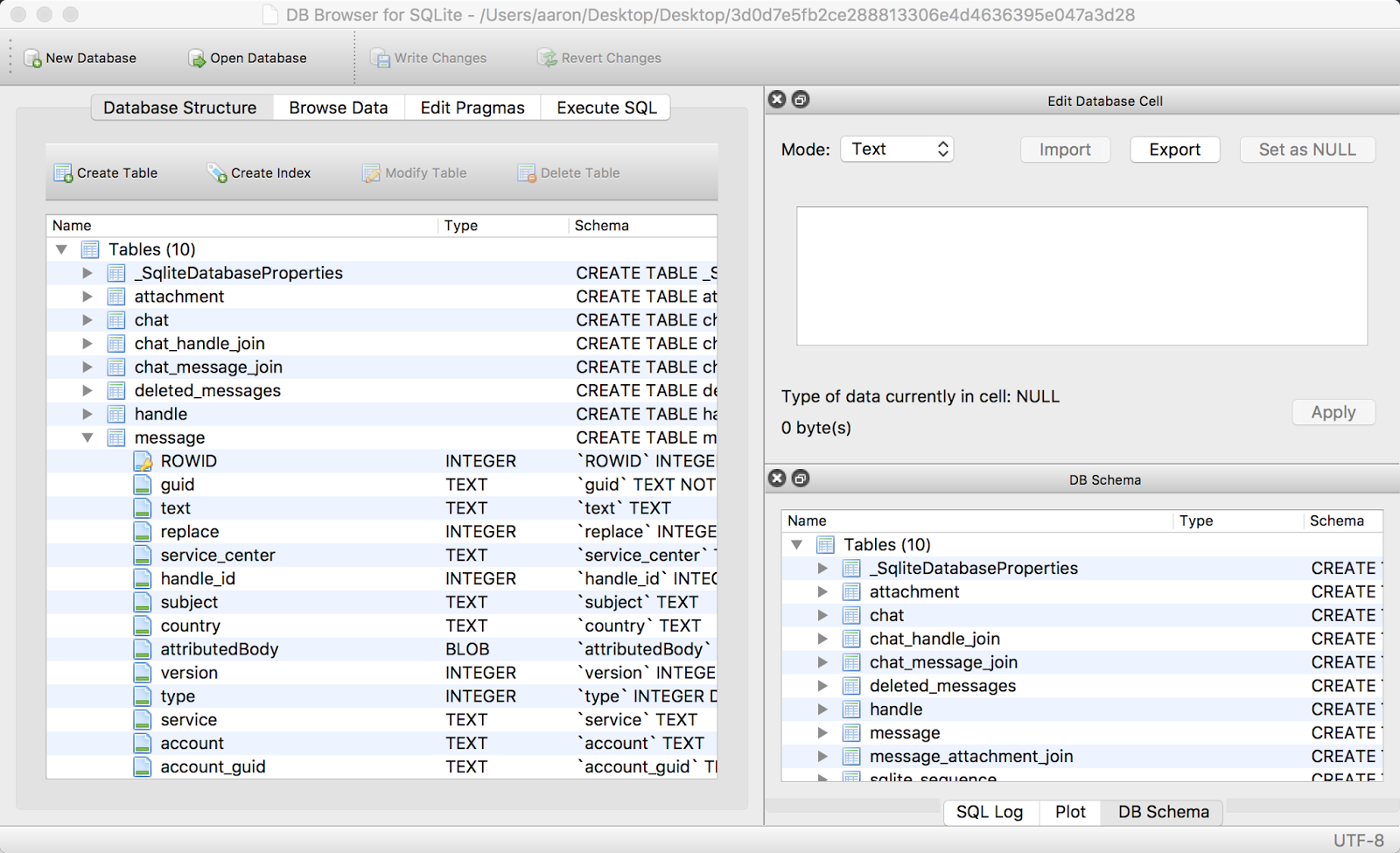Click the Import button
This screenshot has width=1400, height=853.
tap(1065, 150)
